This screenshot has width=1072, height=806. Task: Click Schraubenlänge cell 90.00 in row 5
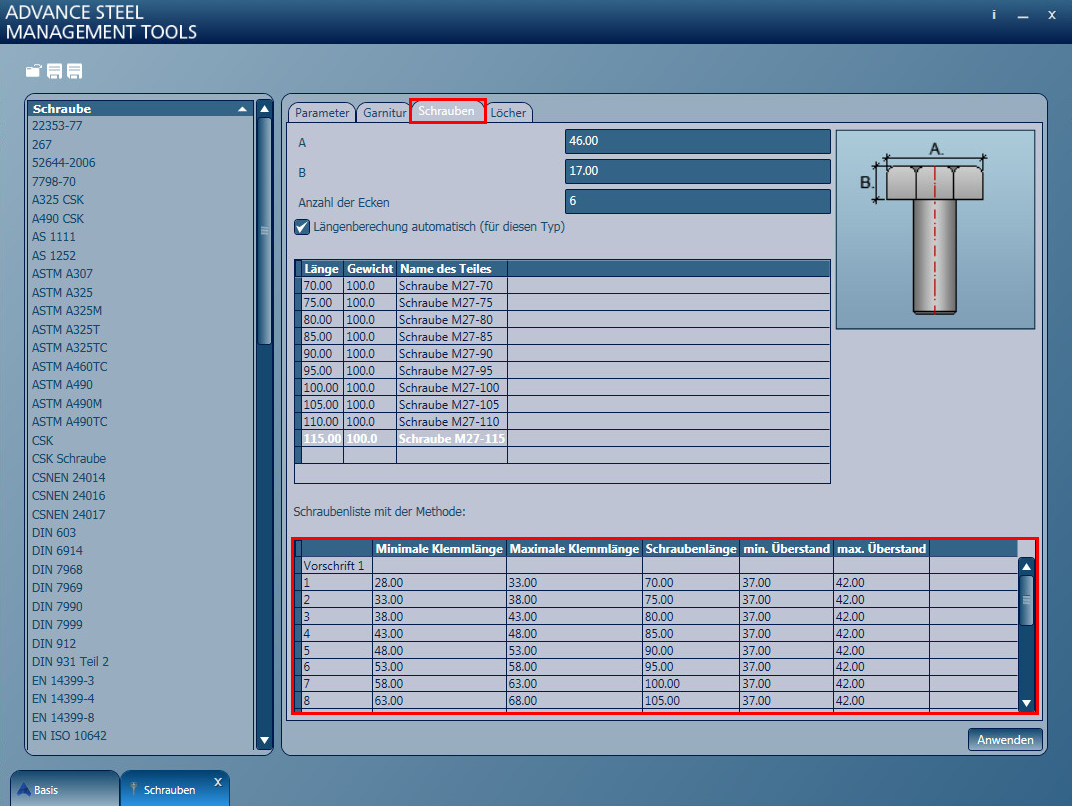[691, 650]
